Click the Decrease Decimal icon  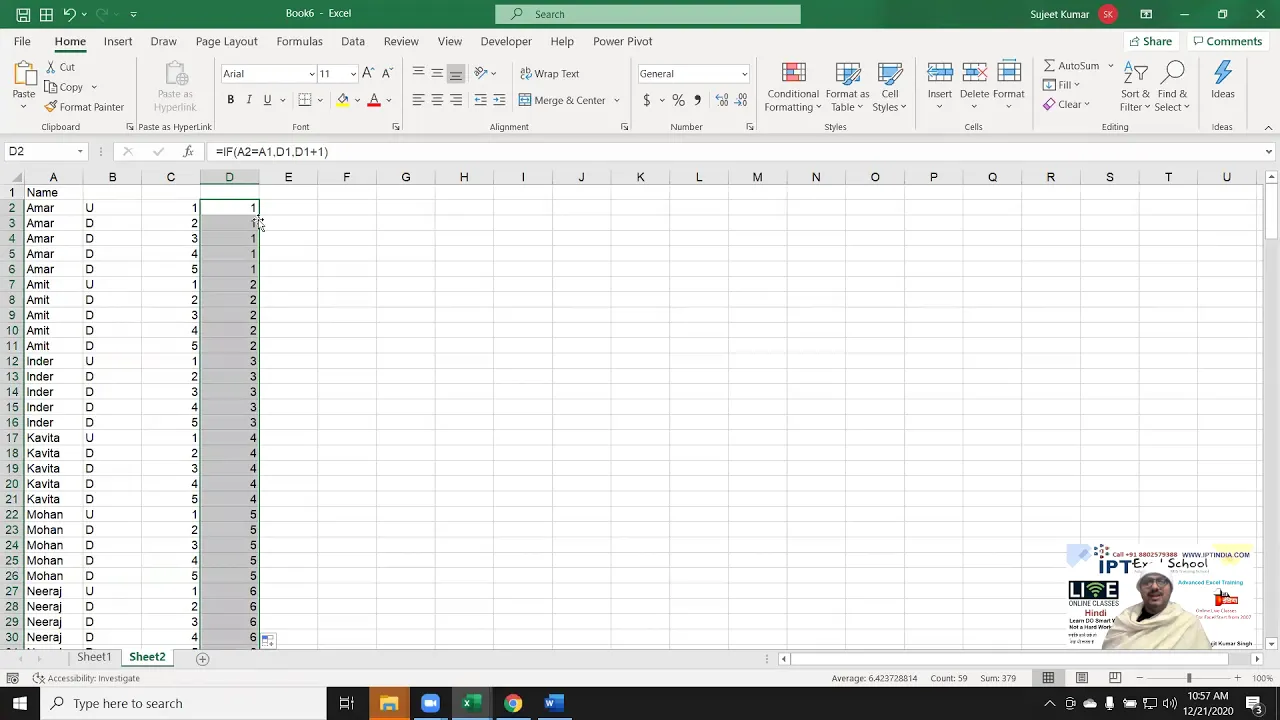(x=741, y=100)
